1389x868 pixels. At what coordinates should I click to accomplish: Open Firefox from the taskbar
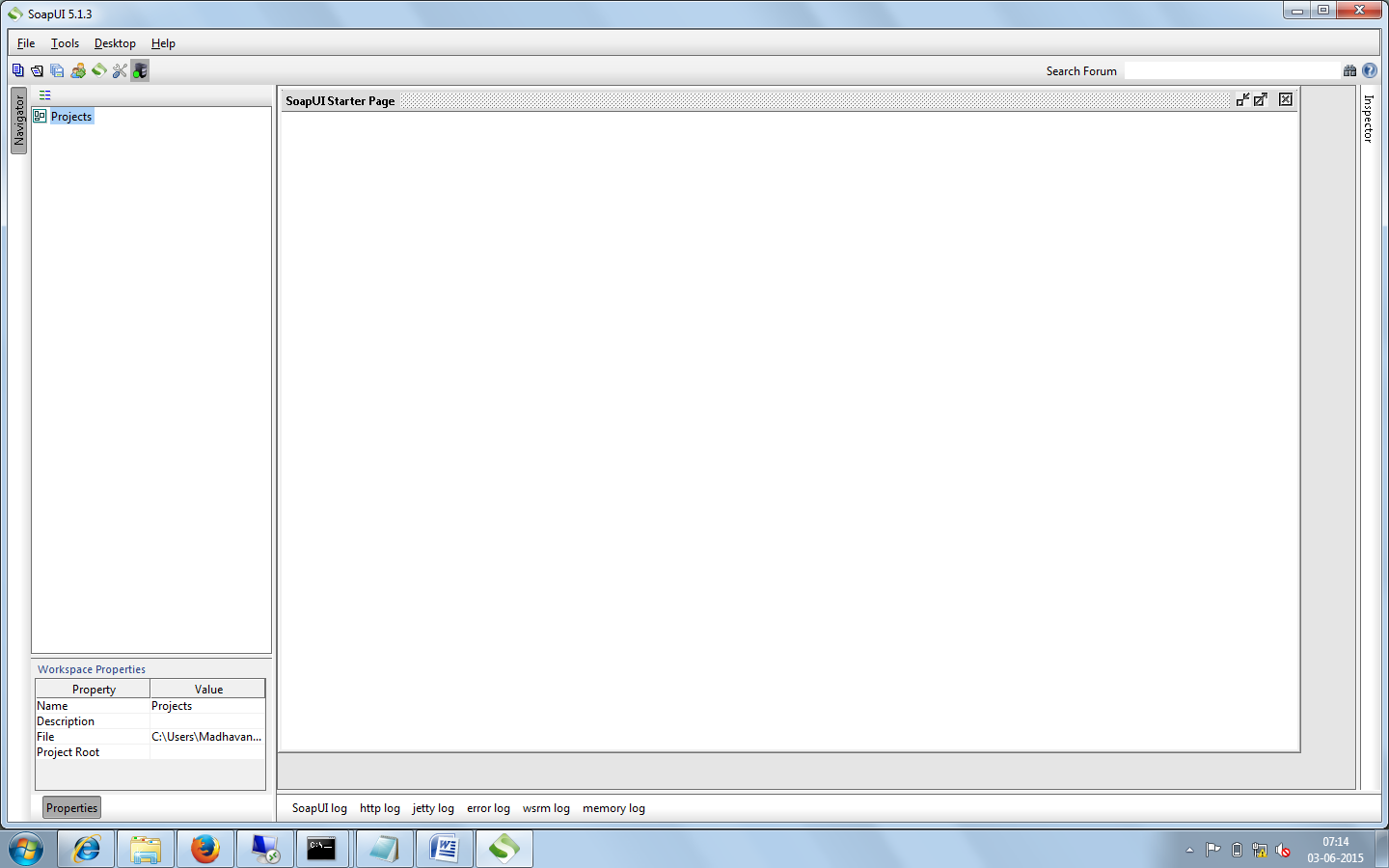coord(205,849)
